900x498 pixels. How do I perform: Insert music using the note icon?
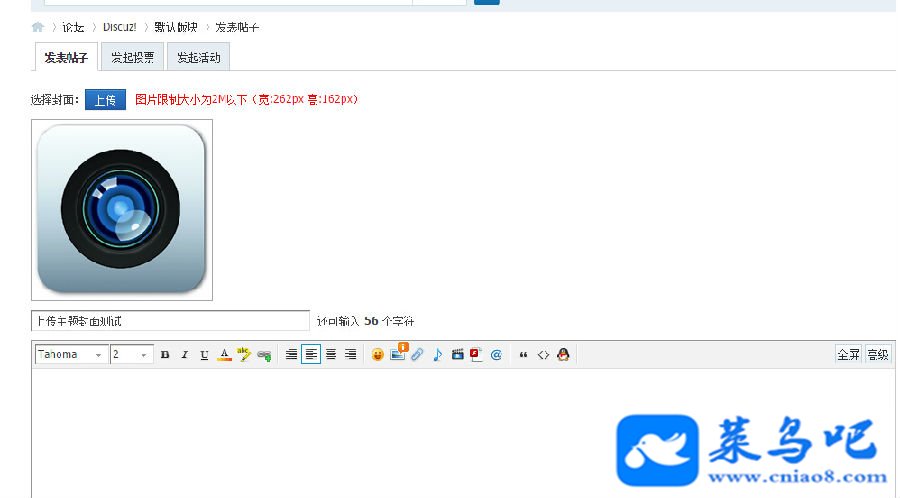(x=437, y=355)
